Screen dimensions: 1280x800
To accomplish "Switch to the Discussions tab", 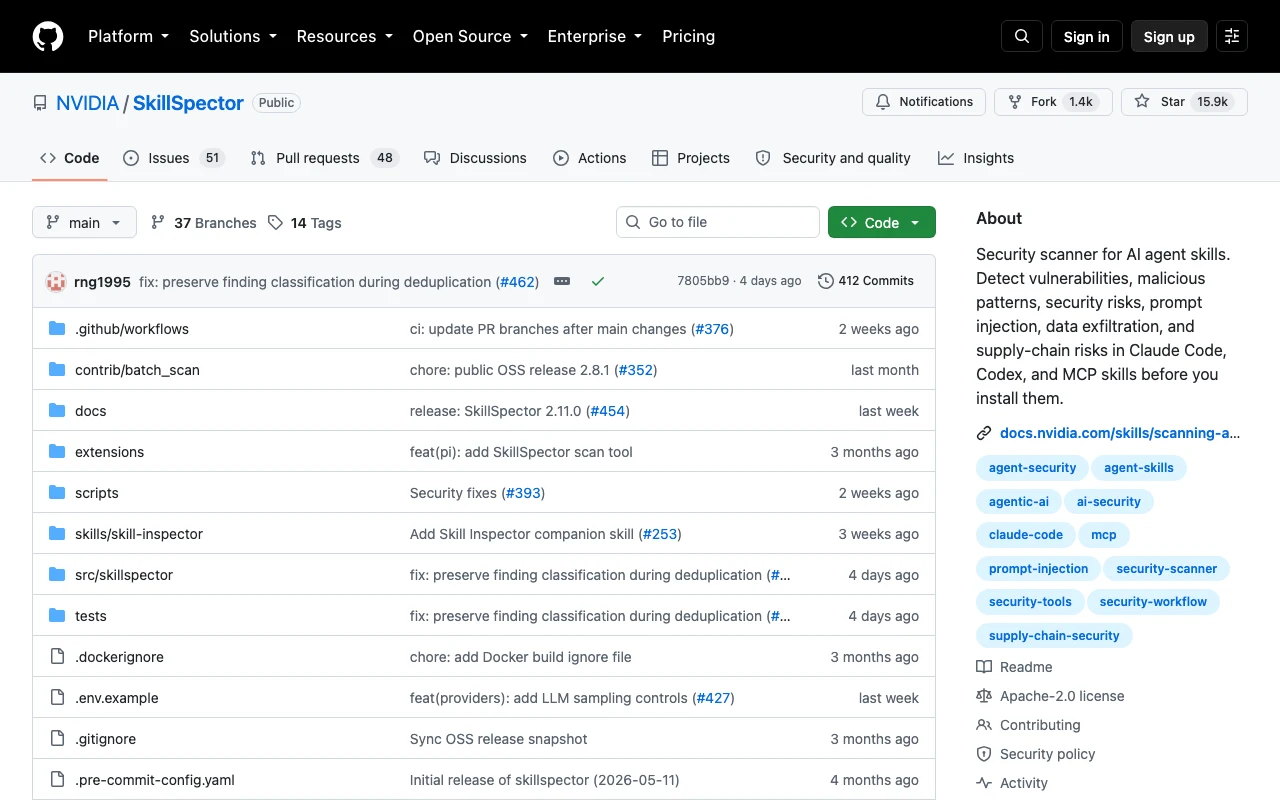I will [475, 158].
